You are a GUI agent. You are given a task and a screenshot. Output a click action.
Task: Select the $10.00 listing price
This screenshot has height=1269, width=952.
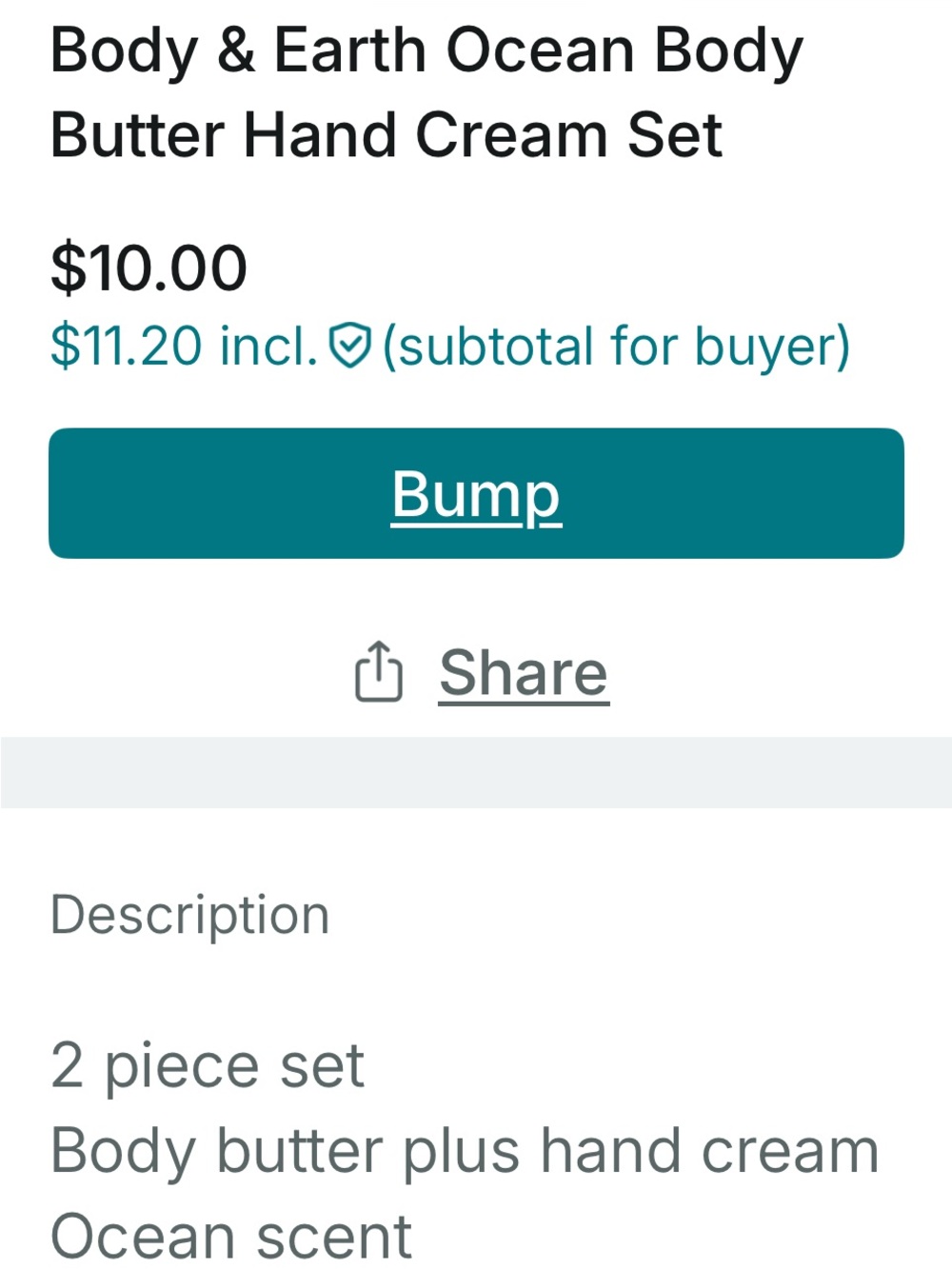coord(149,268)
